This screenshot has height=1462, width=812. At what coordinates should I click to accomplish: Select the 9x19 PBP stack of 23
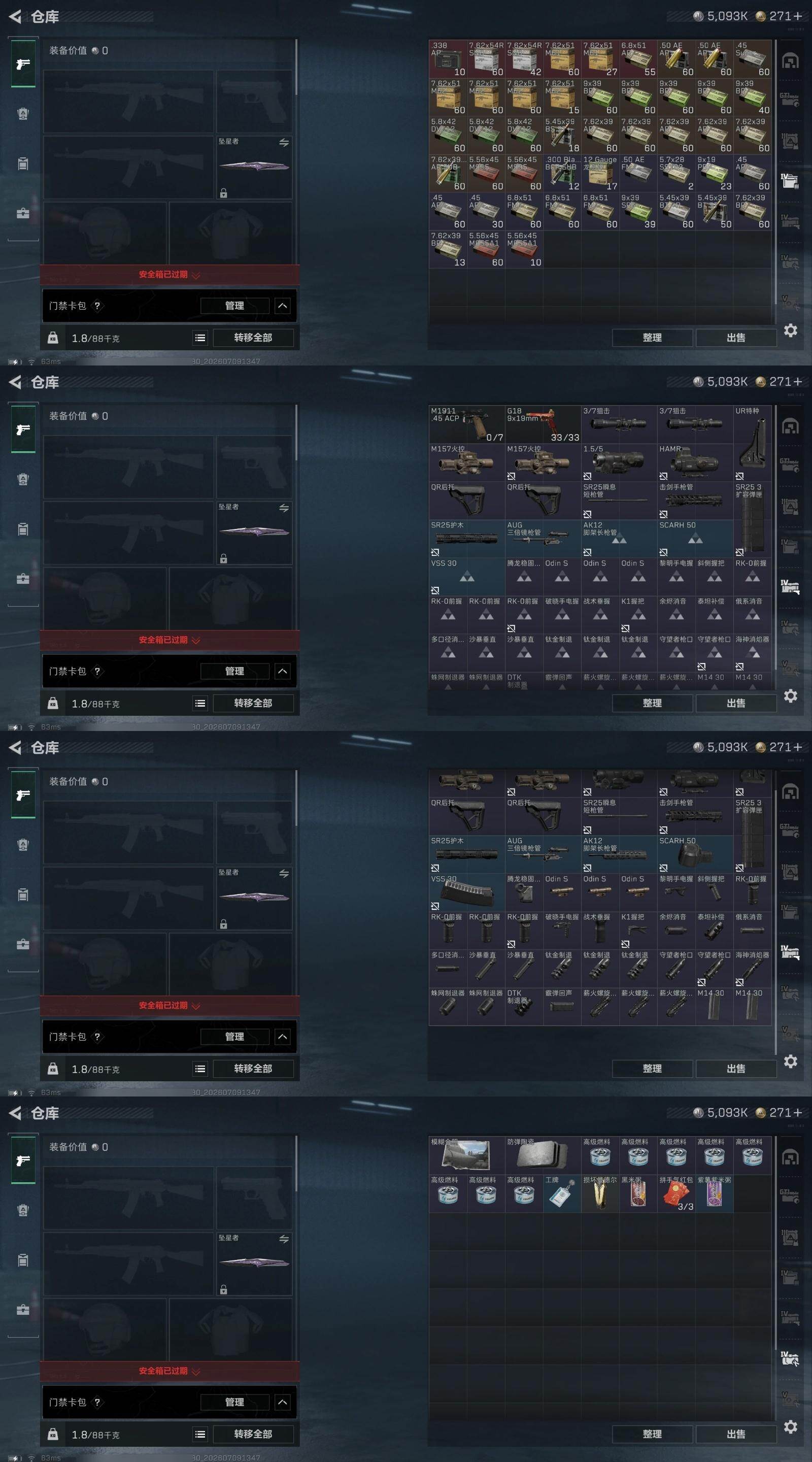tap(714, 173)
